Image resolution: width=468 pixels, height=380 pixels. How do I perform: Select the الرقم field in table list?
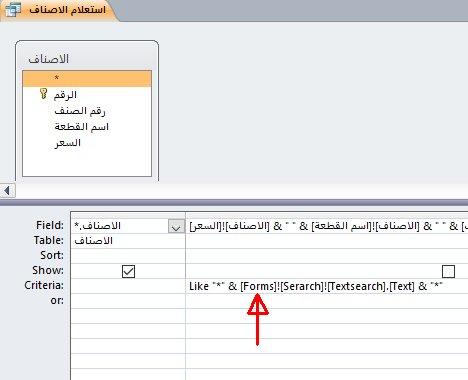click(87, 95)
